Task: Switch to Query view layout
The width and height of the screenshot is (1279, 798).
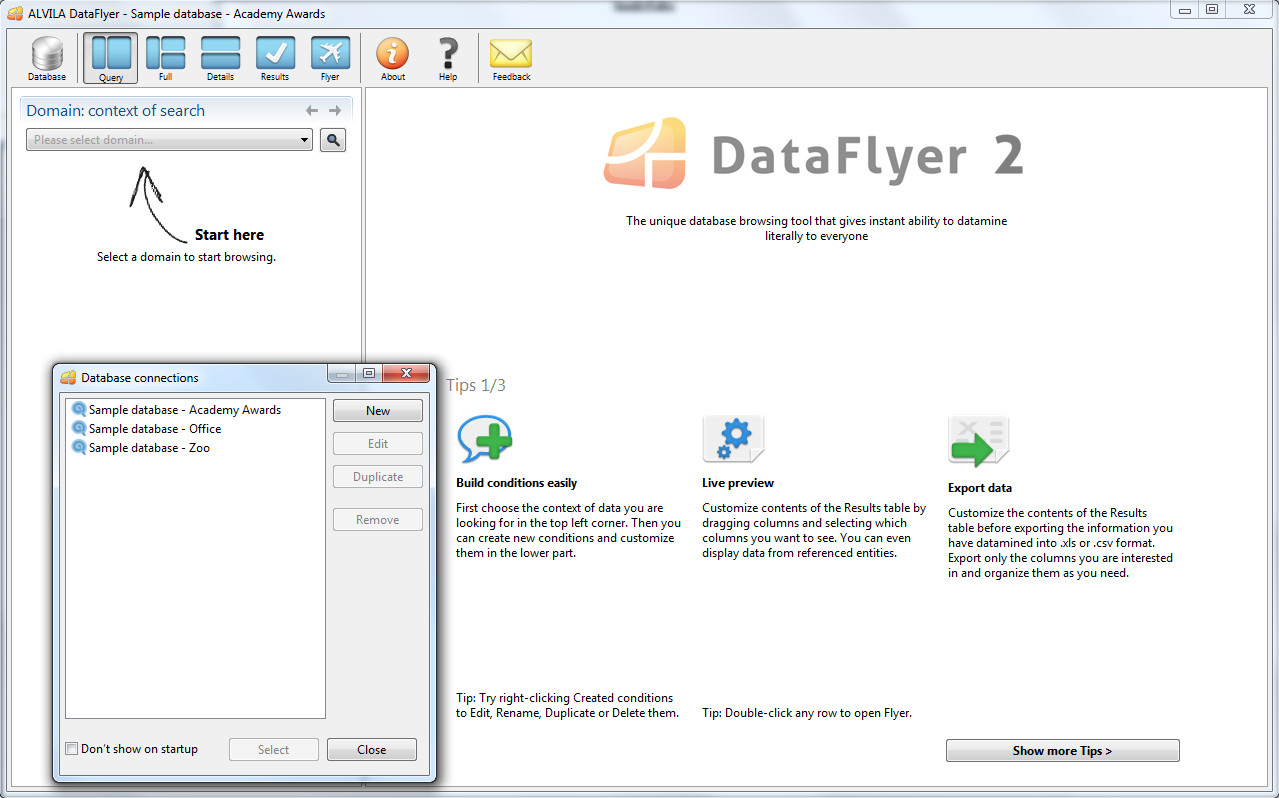Action: click(x=110, y=59)
